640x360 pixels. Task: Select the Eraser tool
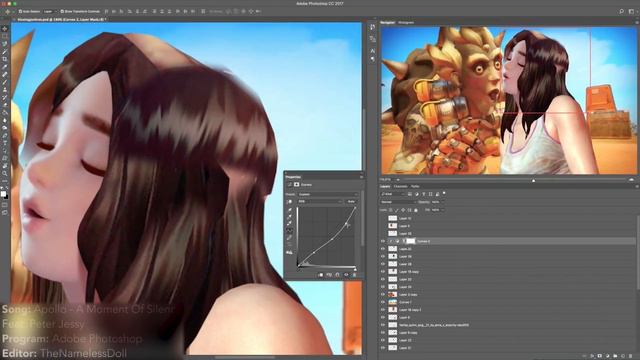click(5, 105)
